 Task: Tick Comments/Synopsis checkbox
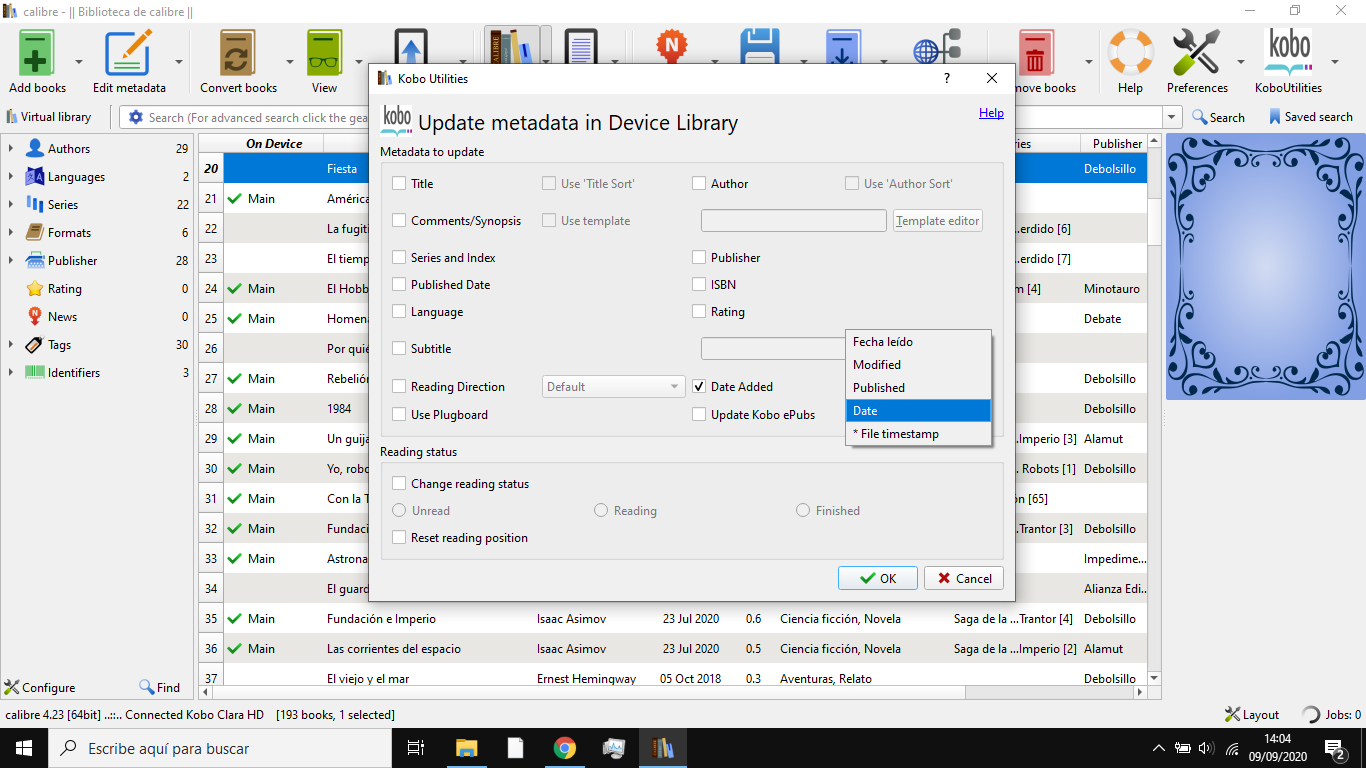coord(399,221)
